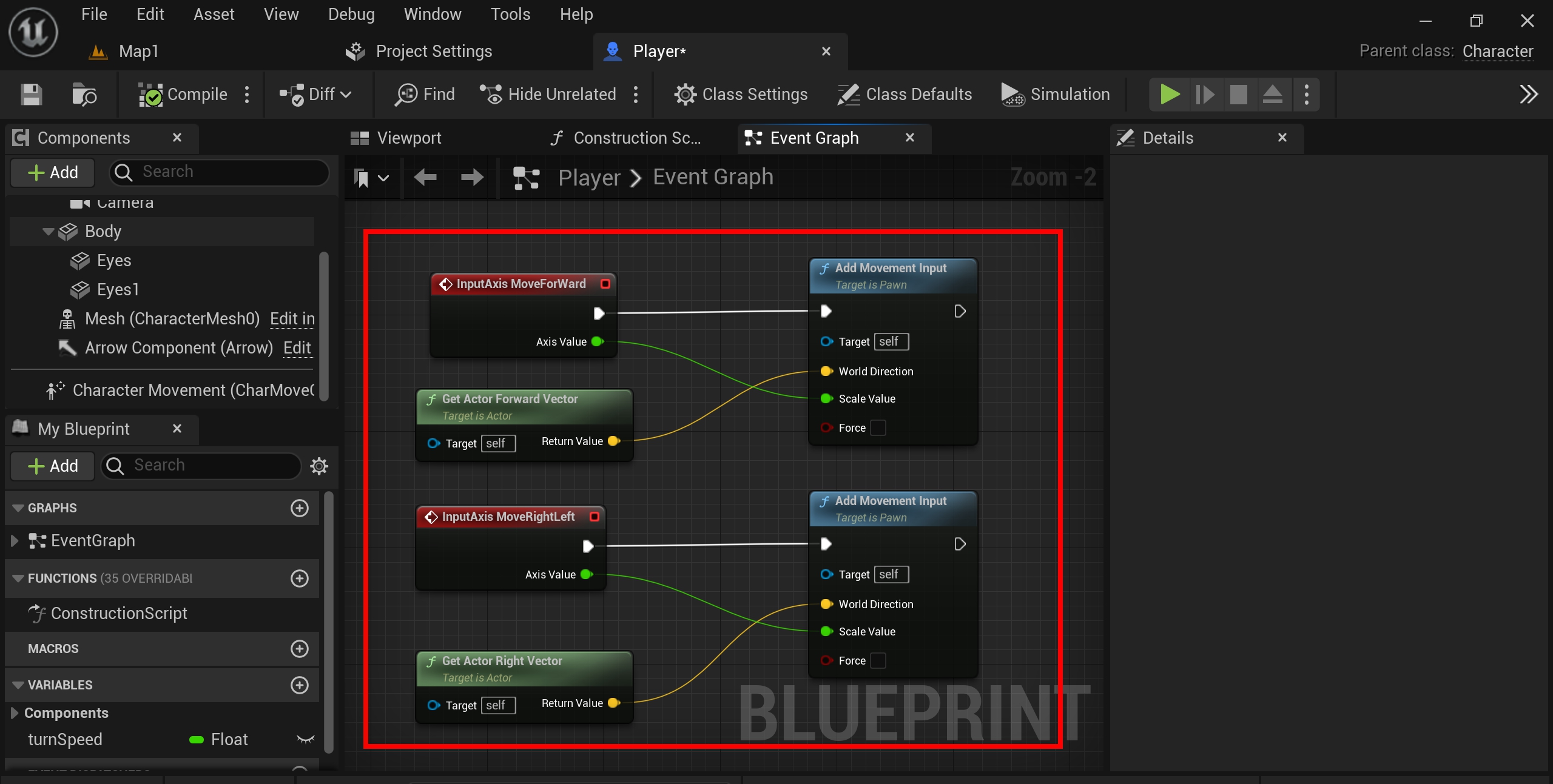Open Class Defaults

click(905, 95)
